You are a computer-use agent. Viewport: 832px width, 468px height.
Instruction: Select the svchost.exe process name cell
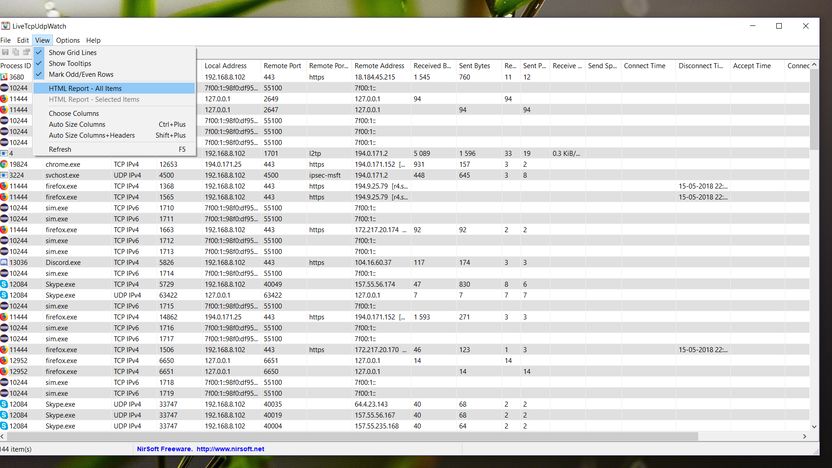[x=63, y=175]
